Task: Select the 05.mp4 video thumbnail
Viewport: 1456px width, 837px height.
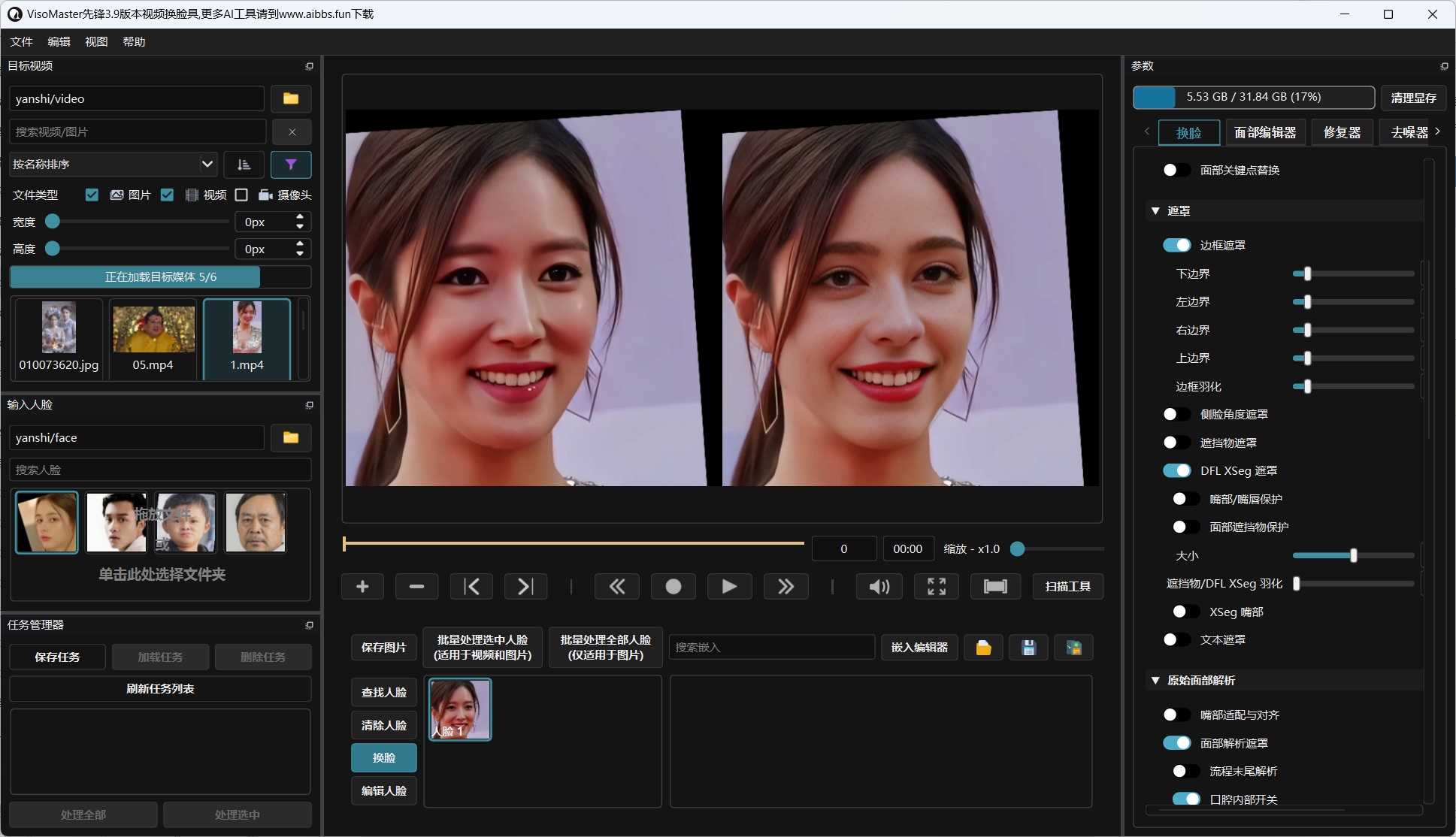Action: click(x=153, y=338)
